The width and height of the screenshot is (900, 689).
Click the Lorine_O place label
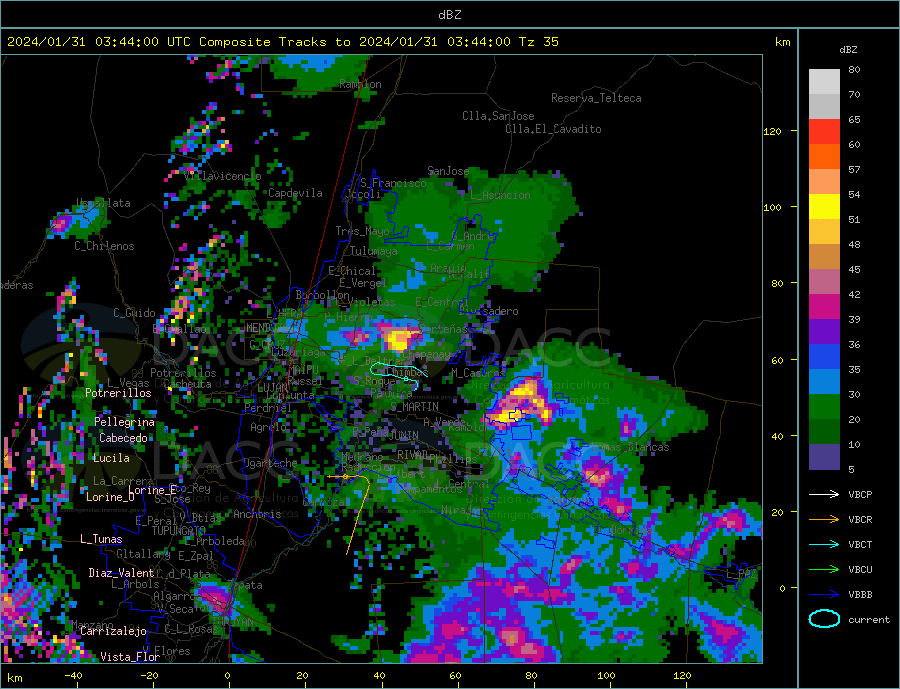(111, 497)
